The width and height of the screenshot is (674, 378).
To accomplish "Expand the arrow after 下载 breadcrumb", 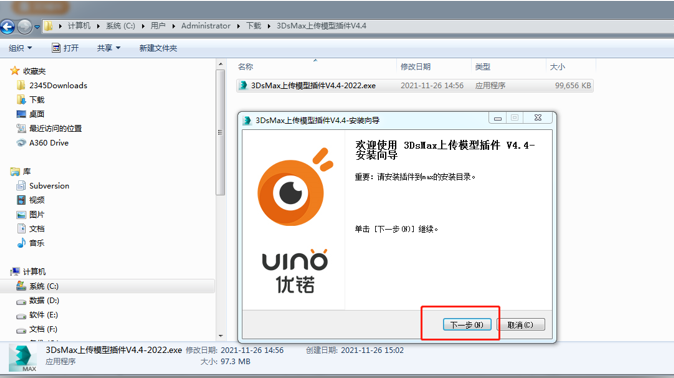I will pos(269,26).
